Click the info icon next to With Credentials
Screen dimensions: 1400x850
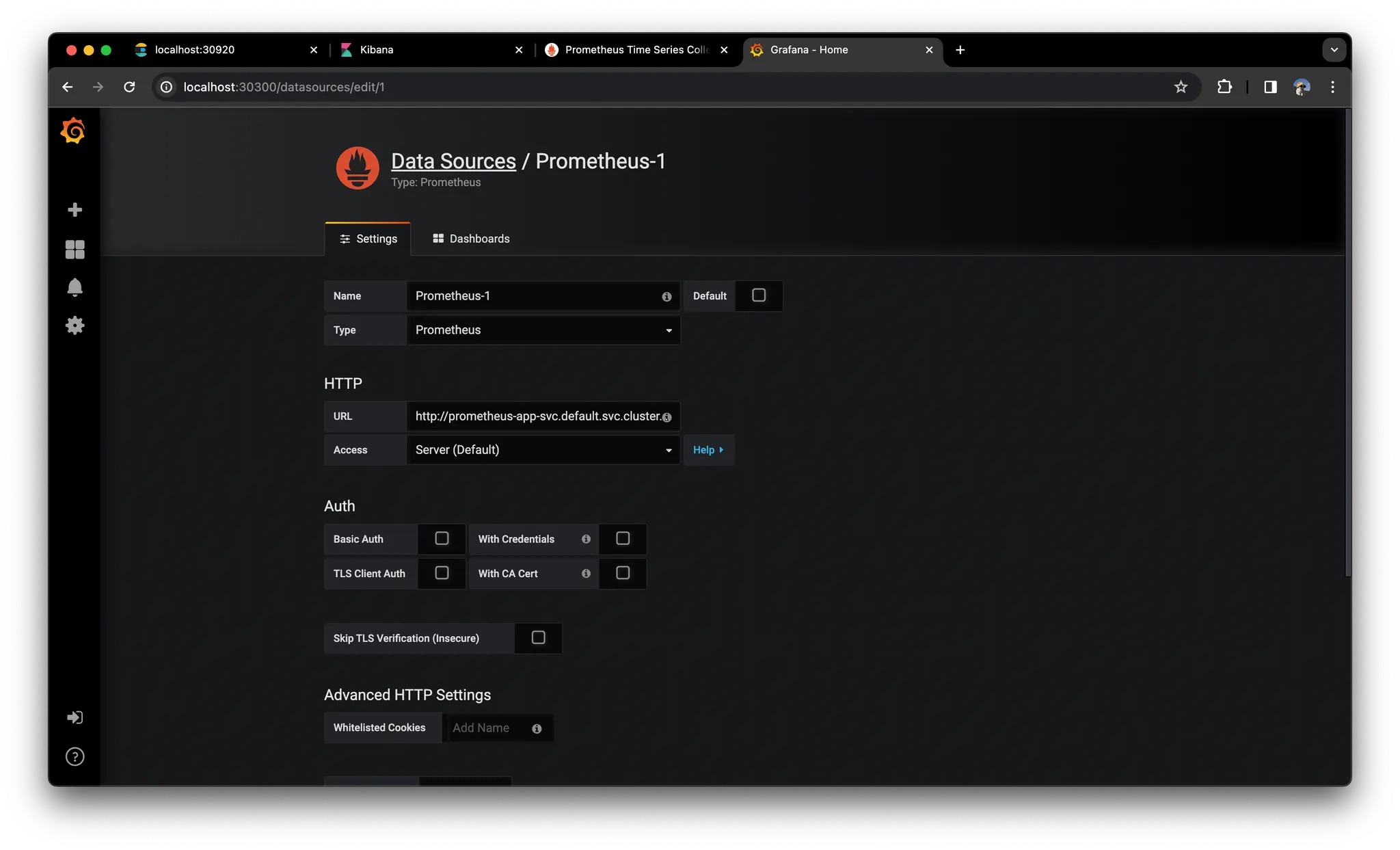(586, 539)
